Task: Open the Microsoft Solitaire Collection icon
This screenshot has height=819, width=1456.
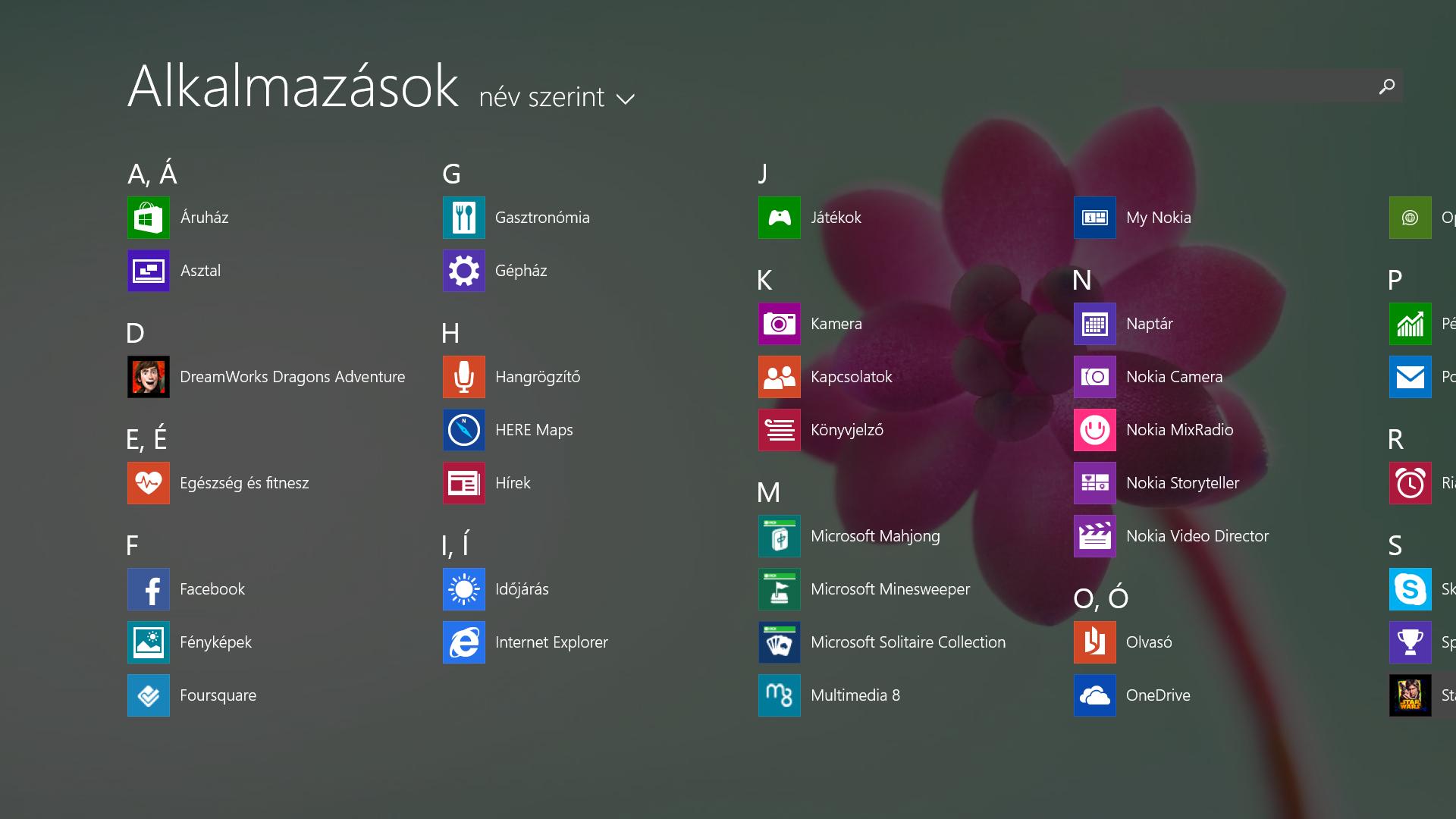Action: pos(780,642)
